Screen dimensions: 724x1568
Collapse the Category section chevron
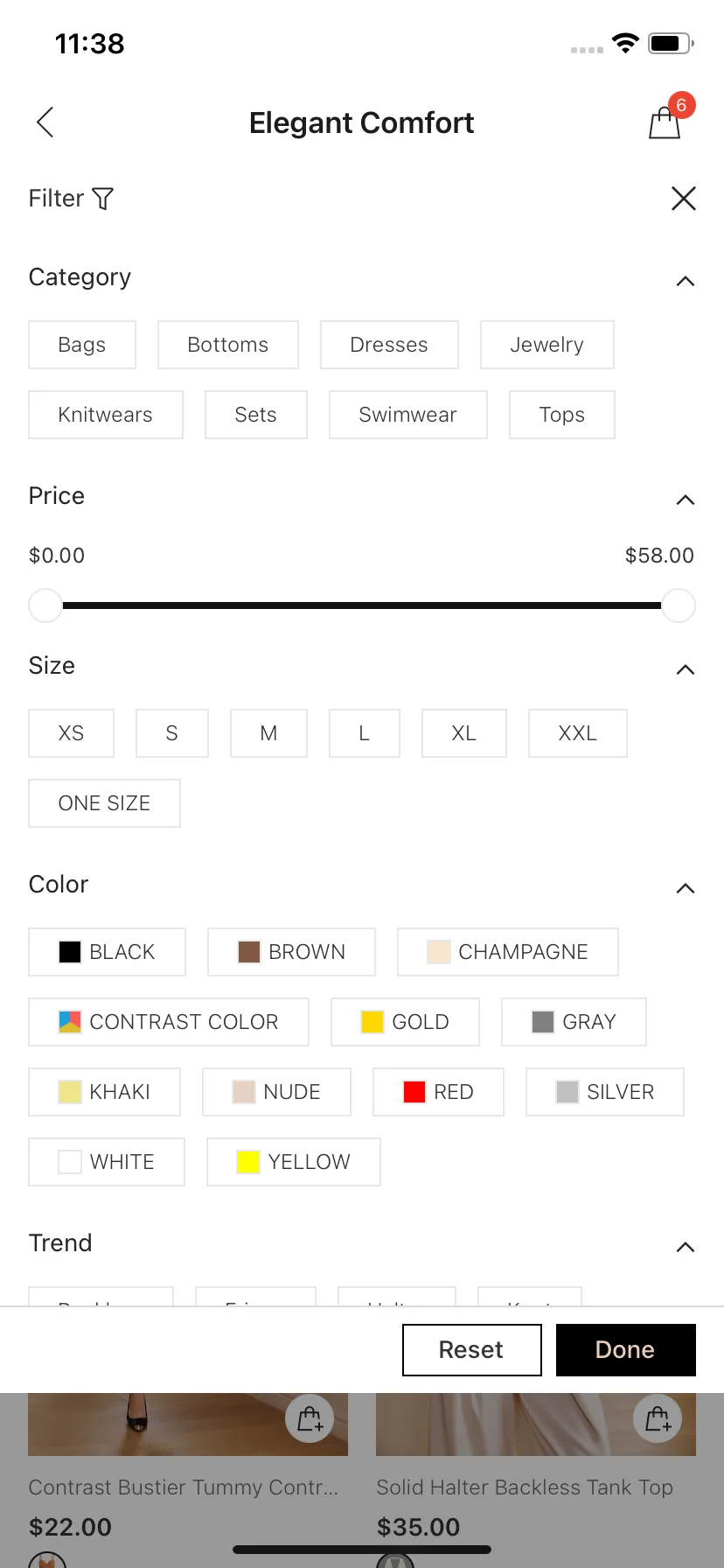pos(686,281)
